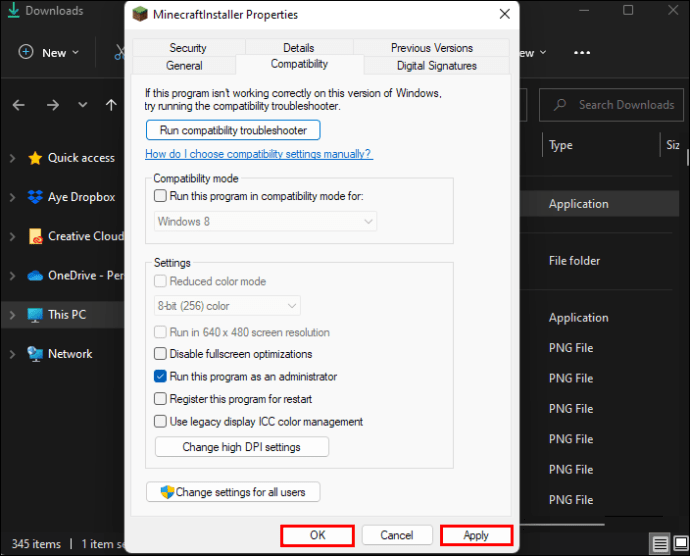Expand the Quick access tree node

[12, 158]
